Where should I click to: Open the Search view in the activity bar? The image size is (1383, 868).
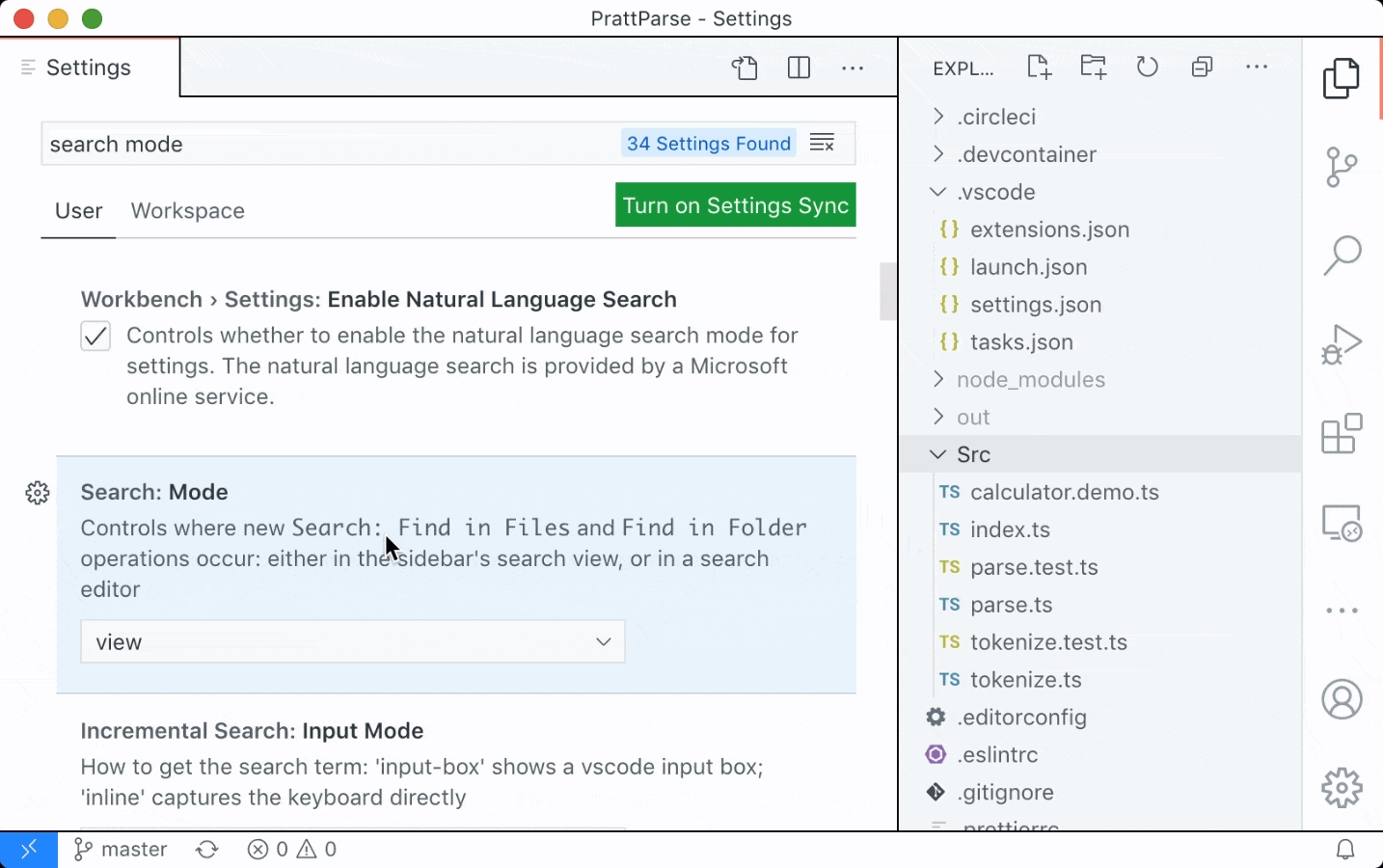[1342, 256]
